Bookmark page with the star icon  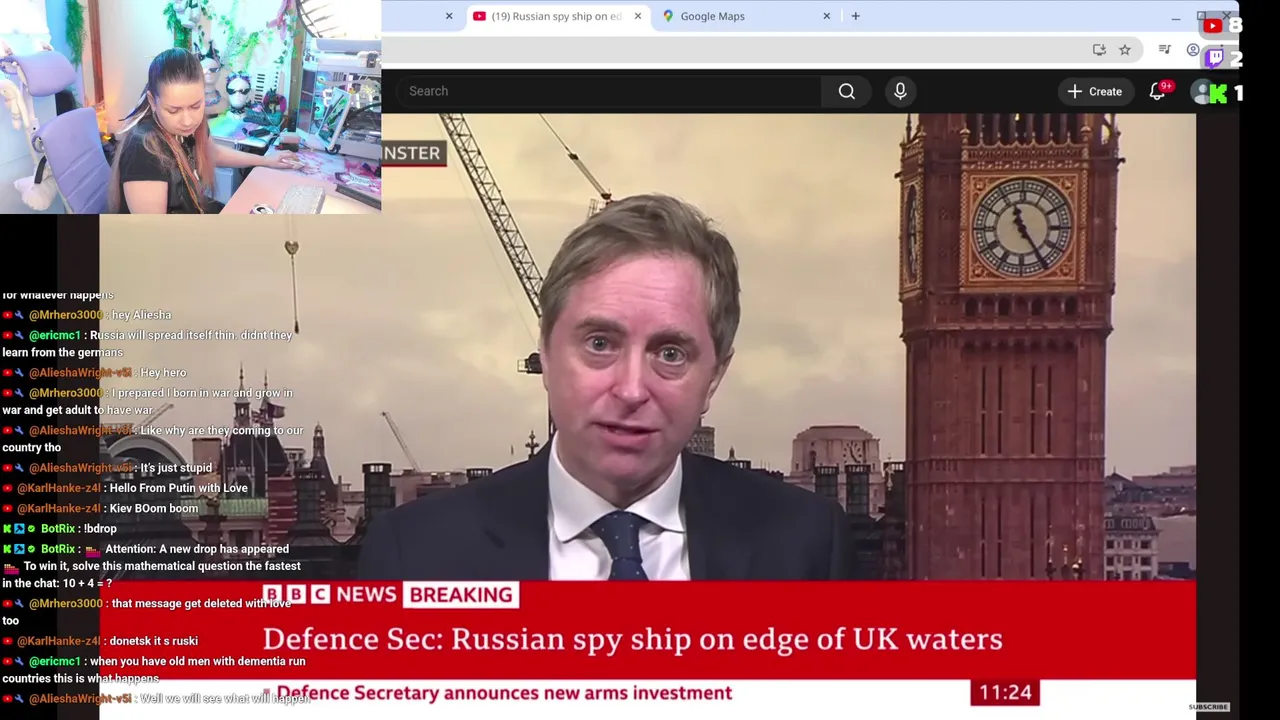pyautogui.click(x=1125, y=50)
